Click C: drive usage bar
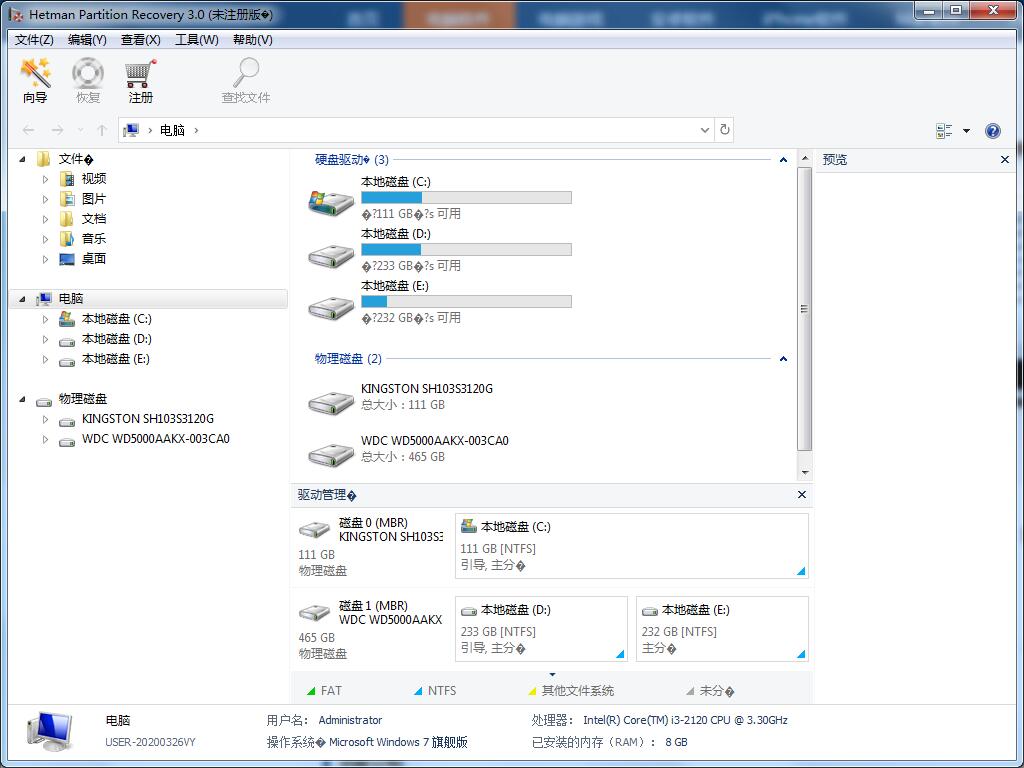Viewport: 1024px width, 768px height. (x=466, y=197)
